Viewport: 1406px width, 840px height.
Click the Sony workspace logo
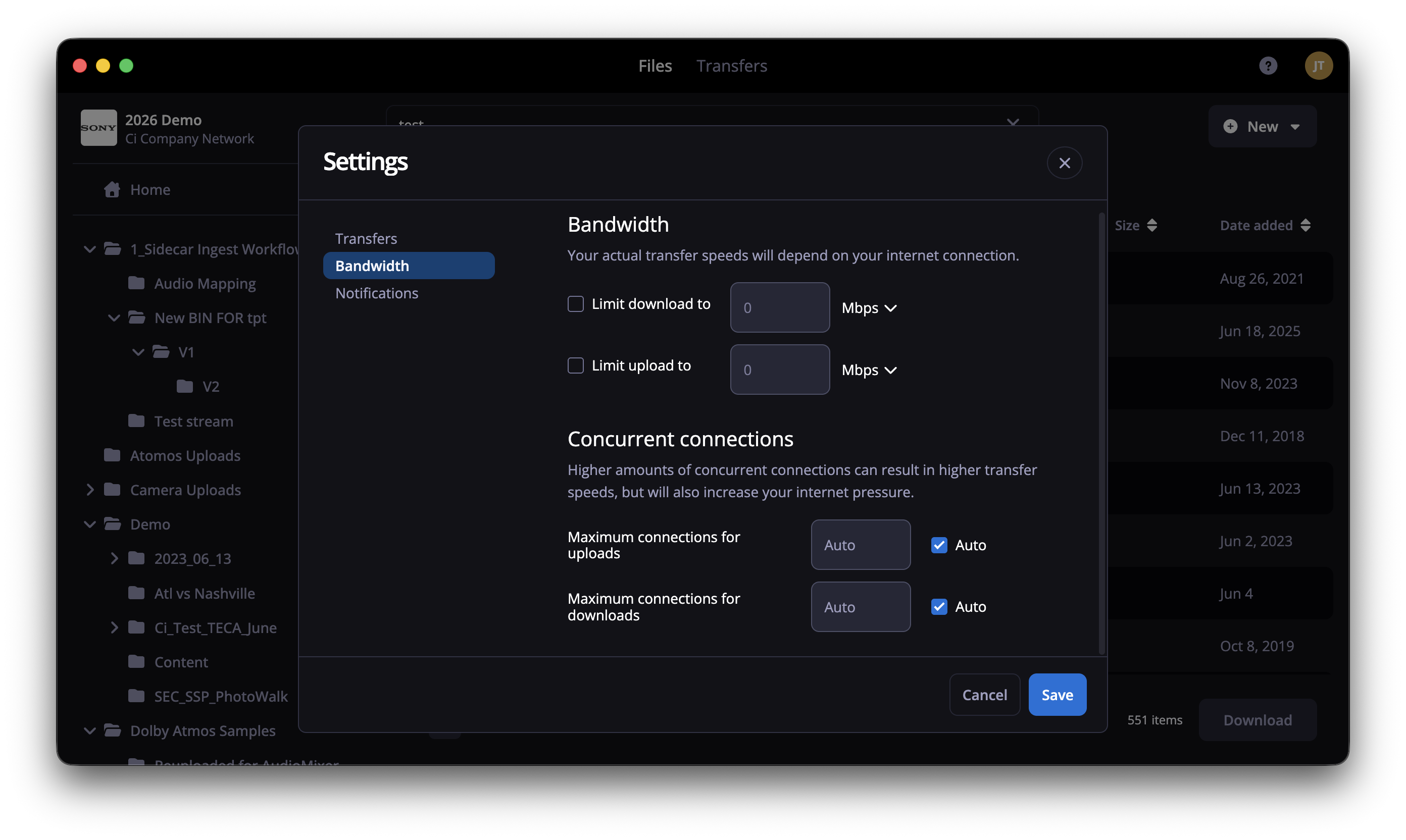pos(98,128)
